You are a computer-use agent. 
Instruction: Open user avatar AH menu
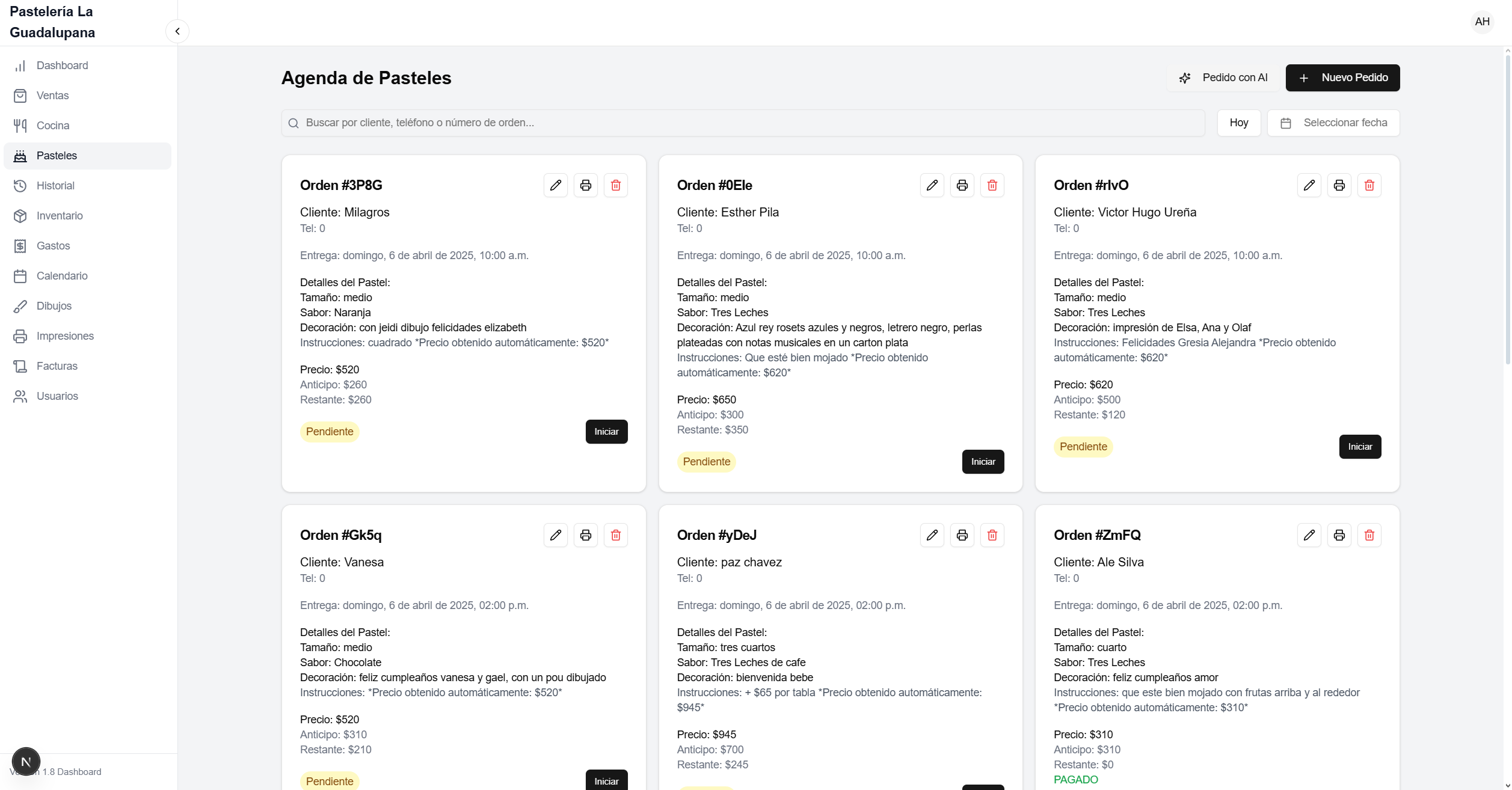pyautogui.click(x=1482, y=22)
